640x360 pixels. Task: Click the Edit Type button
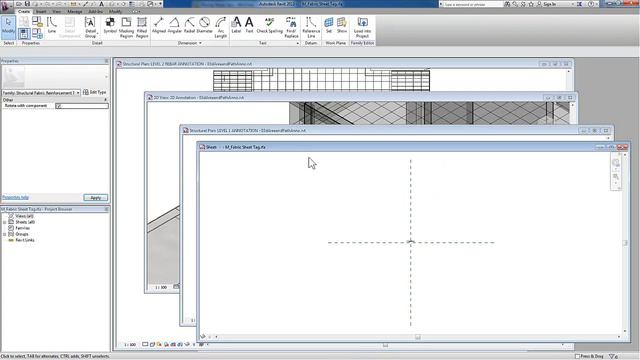[x=95, y=93]
